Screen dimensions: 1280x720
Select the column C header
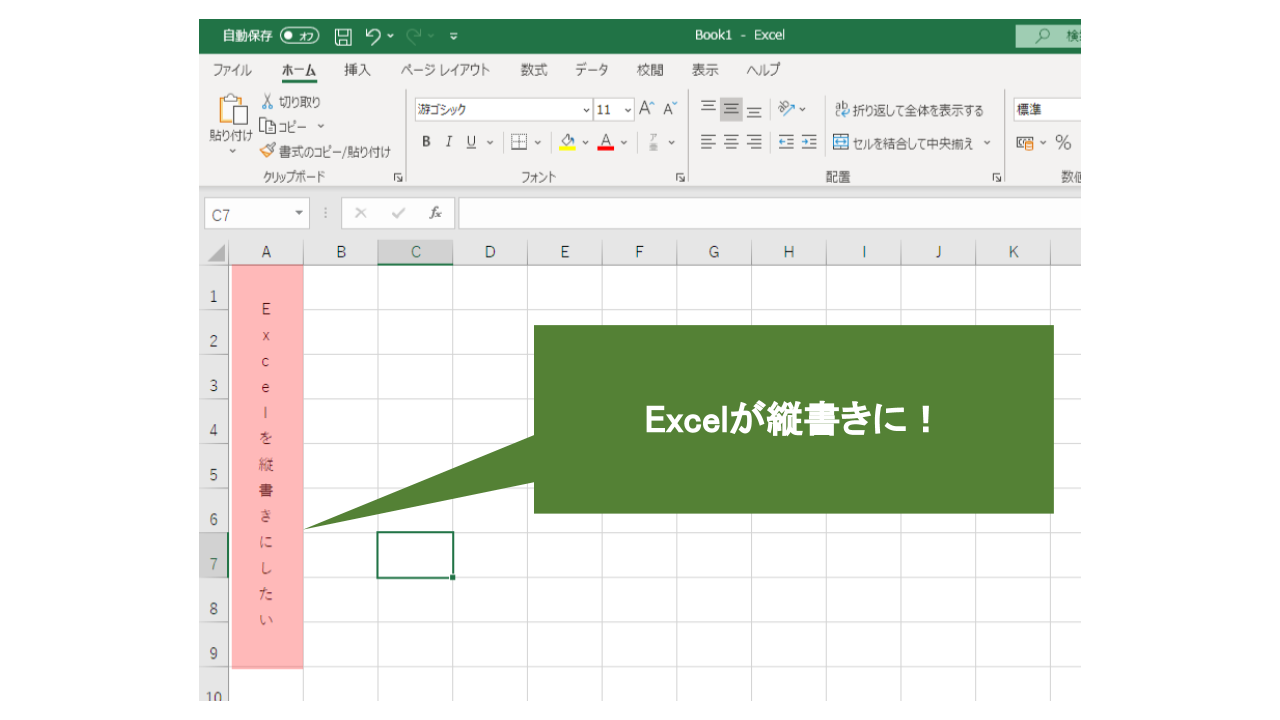(x=415, y=252)
